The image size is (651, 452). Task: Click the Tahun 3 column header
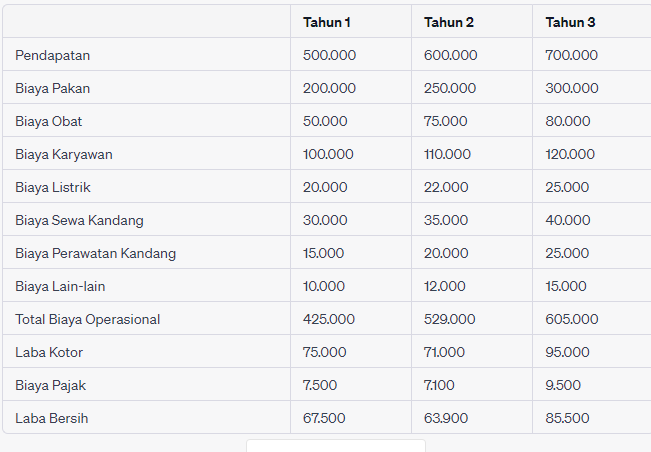click(570, 22)
